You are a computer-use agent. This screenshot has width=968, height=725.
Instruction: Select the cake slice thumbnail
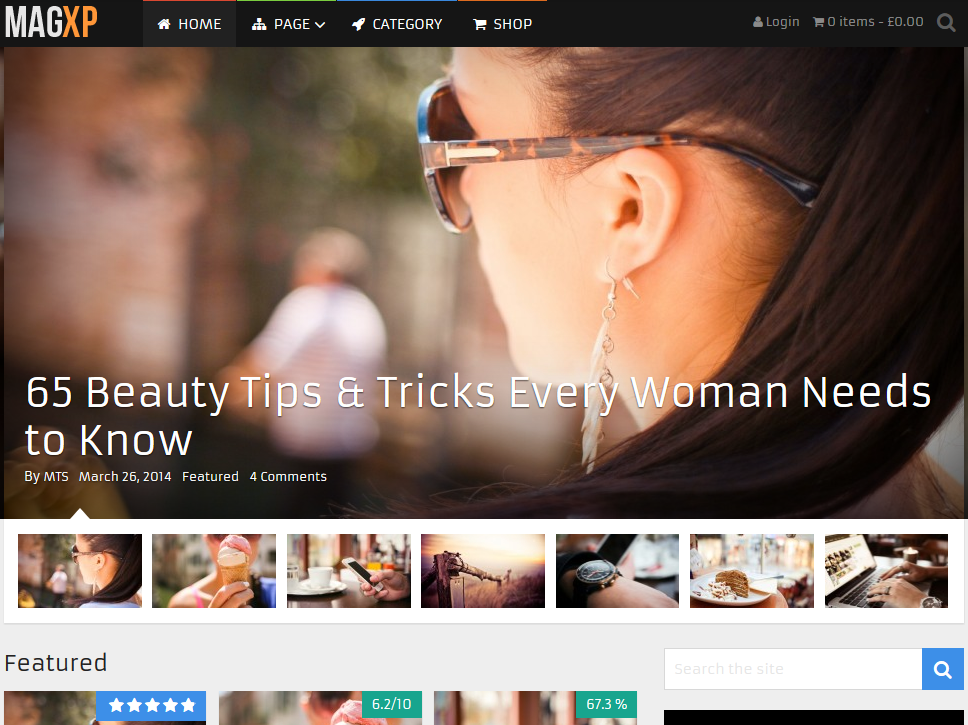click(752, 571)
